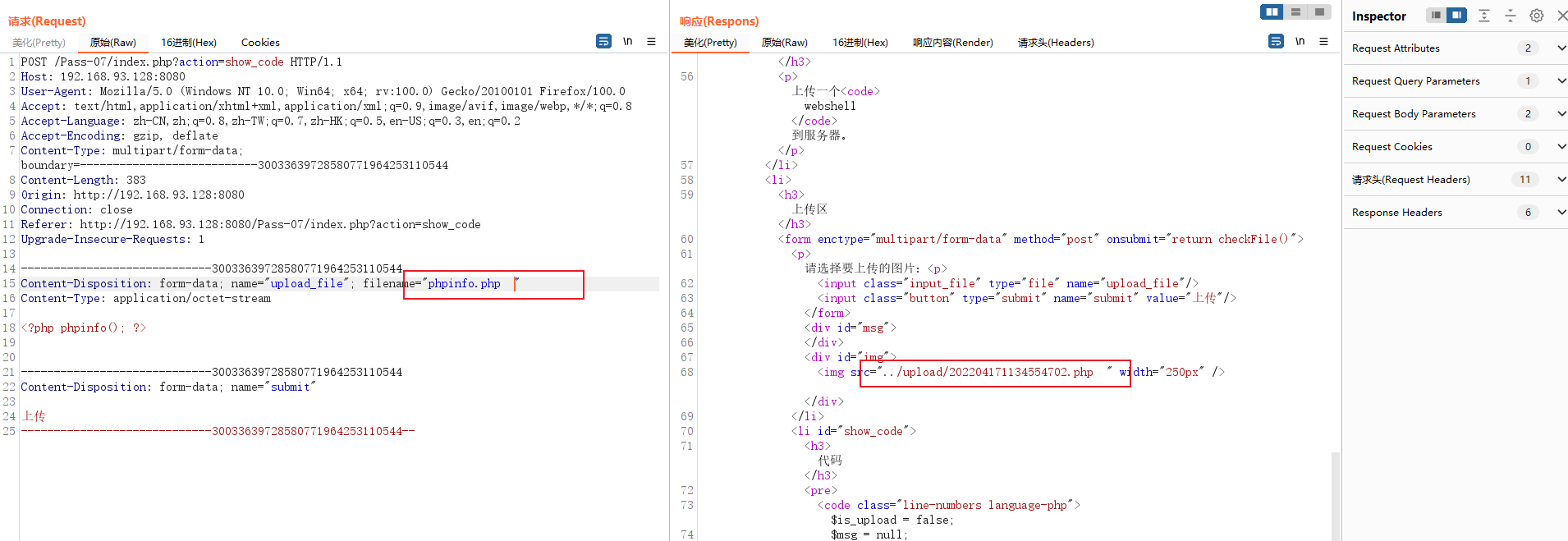The image size is (1568, 541).
Task: Click Connection: close header line
Action: [76, 209]
